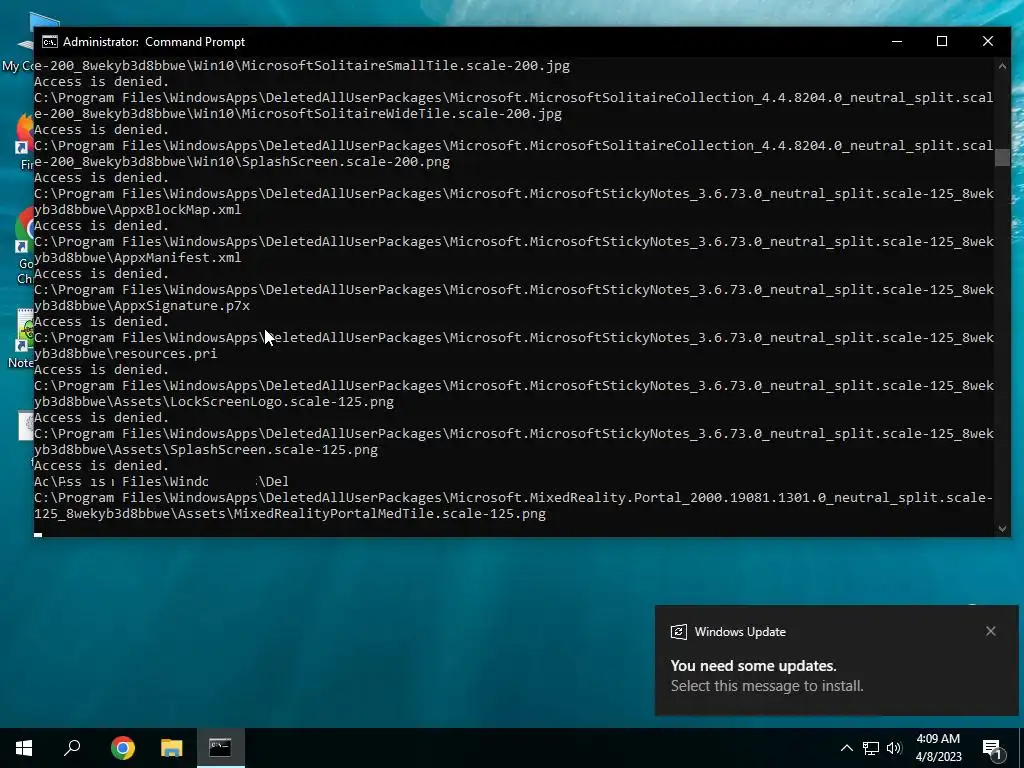Open the Windows Start menu

(24, 748)
